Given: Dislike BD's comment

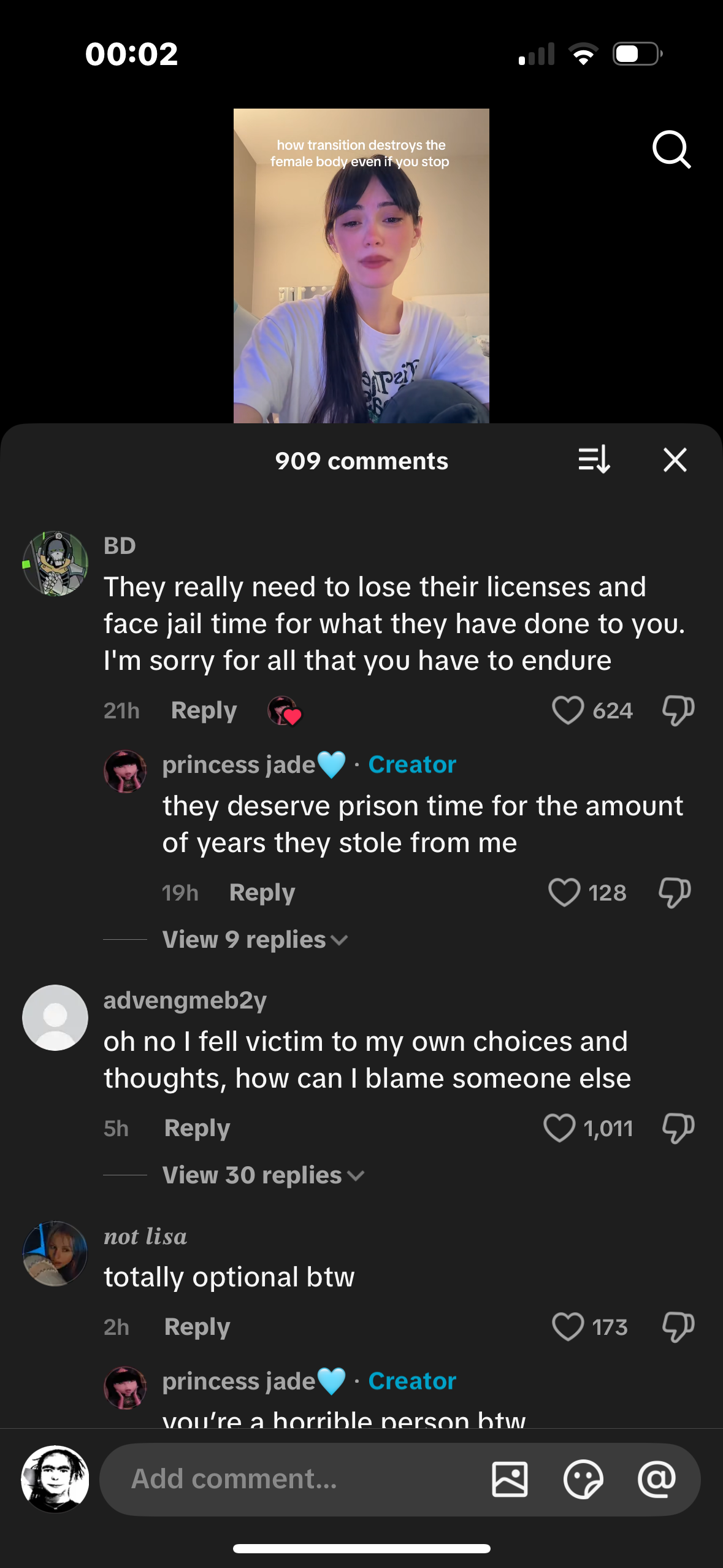Looking at the screenshot, I should point(678,710).
